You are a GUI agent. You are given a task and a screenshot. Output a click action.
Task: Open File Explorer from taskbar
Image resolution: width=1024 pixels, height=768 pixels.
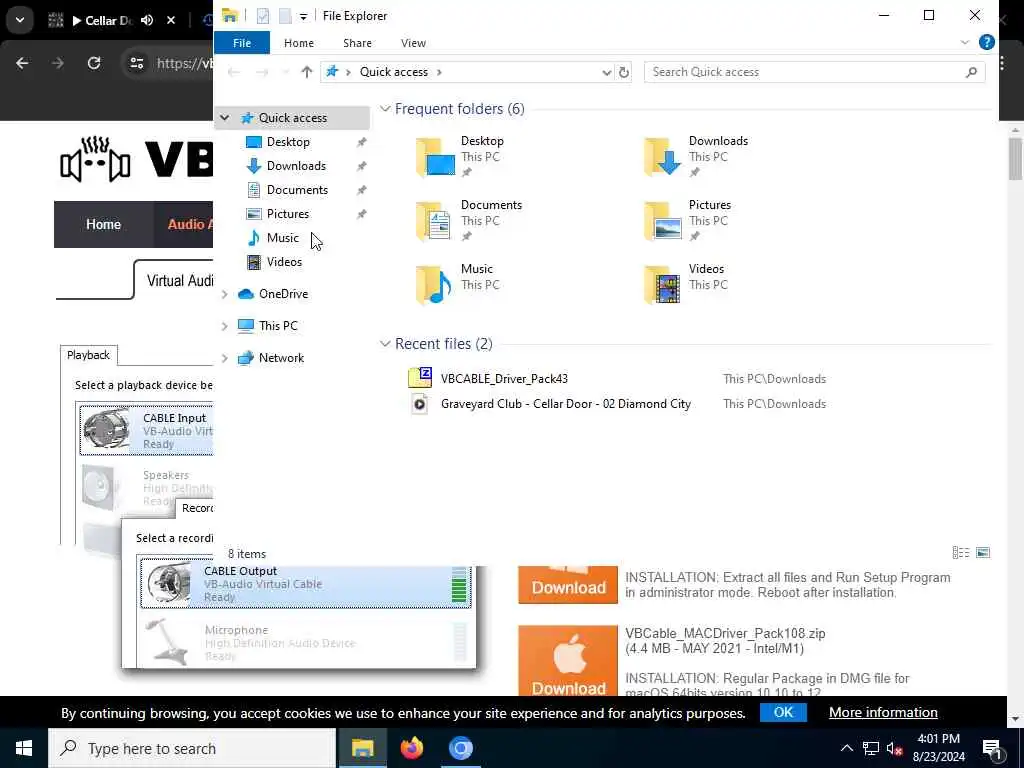coord(362,748)
